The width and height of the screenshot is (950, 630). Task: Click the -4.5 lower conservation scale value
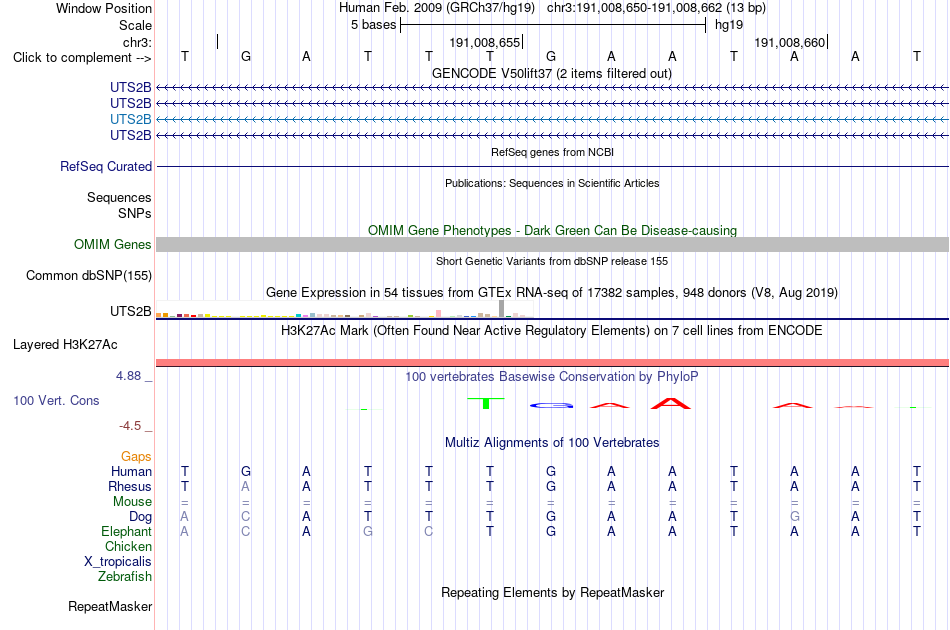click(130, 426)
